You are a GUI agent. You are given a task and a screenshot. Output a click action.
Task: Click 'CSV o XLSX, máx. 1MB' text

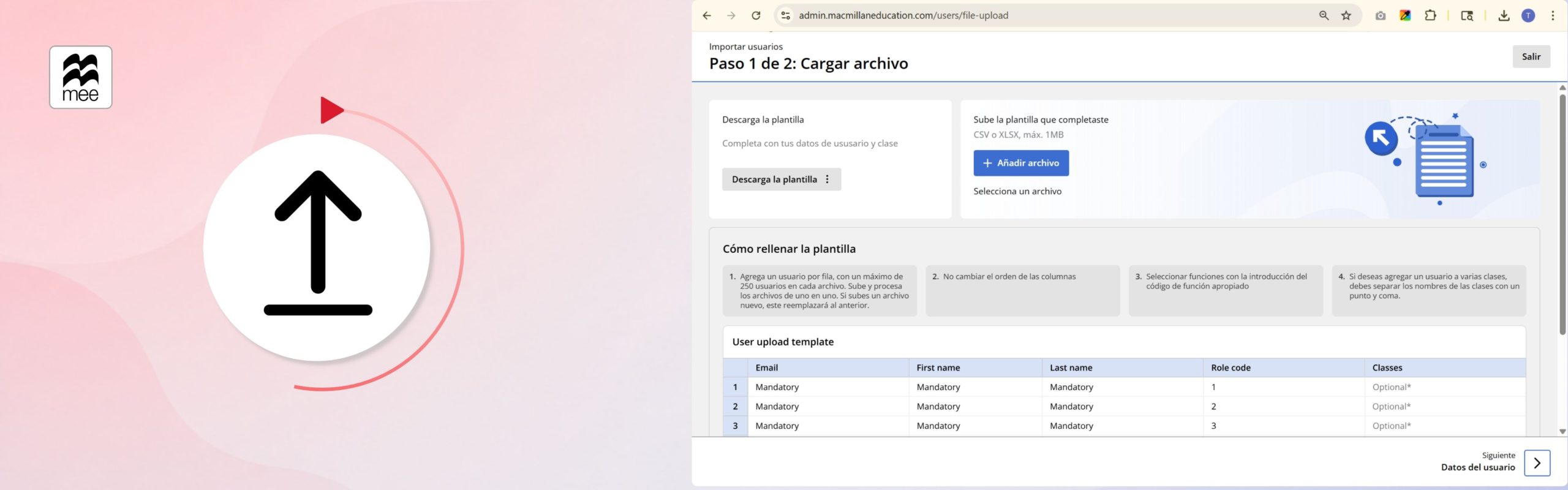1018,135
